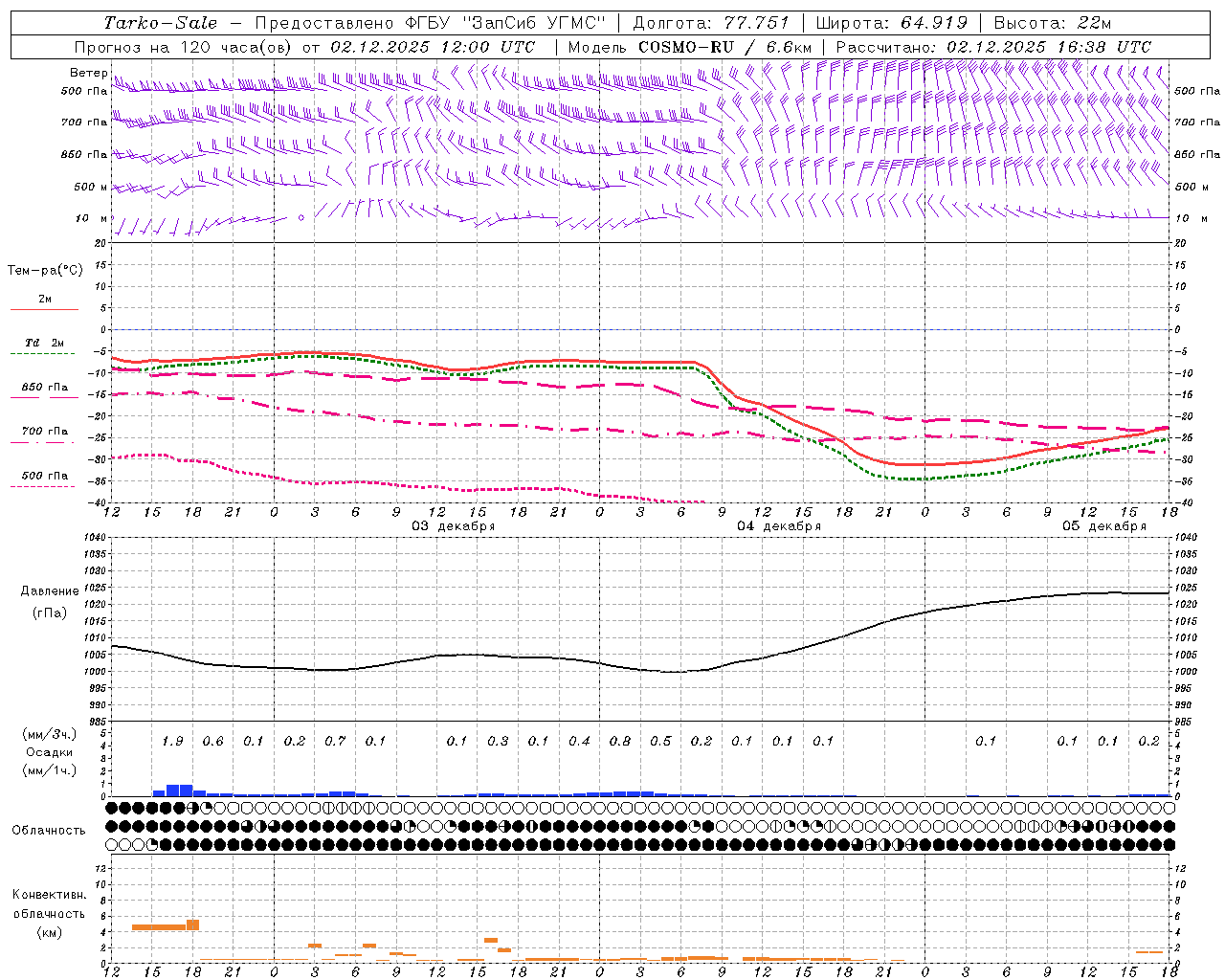Click the '850 гПа' temperature legend entry

(45, 388)
